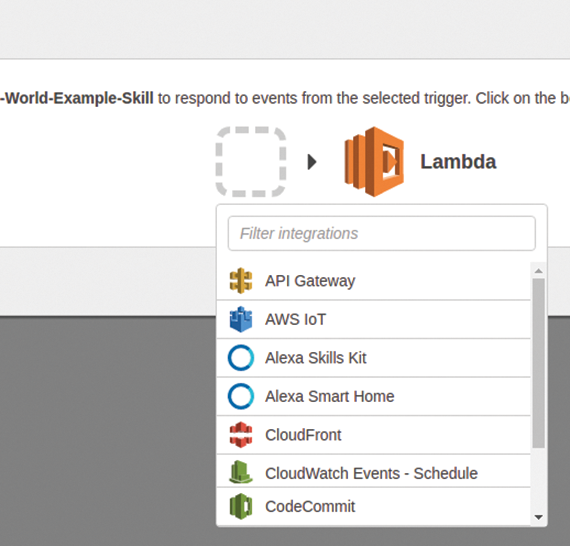Image resolution: width=570 pixels, height=546 pixels.
Task: Focus the Filter integrations text field
Action: [382, 233]
